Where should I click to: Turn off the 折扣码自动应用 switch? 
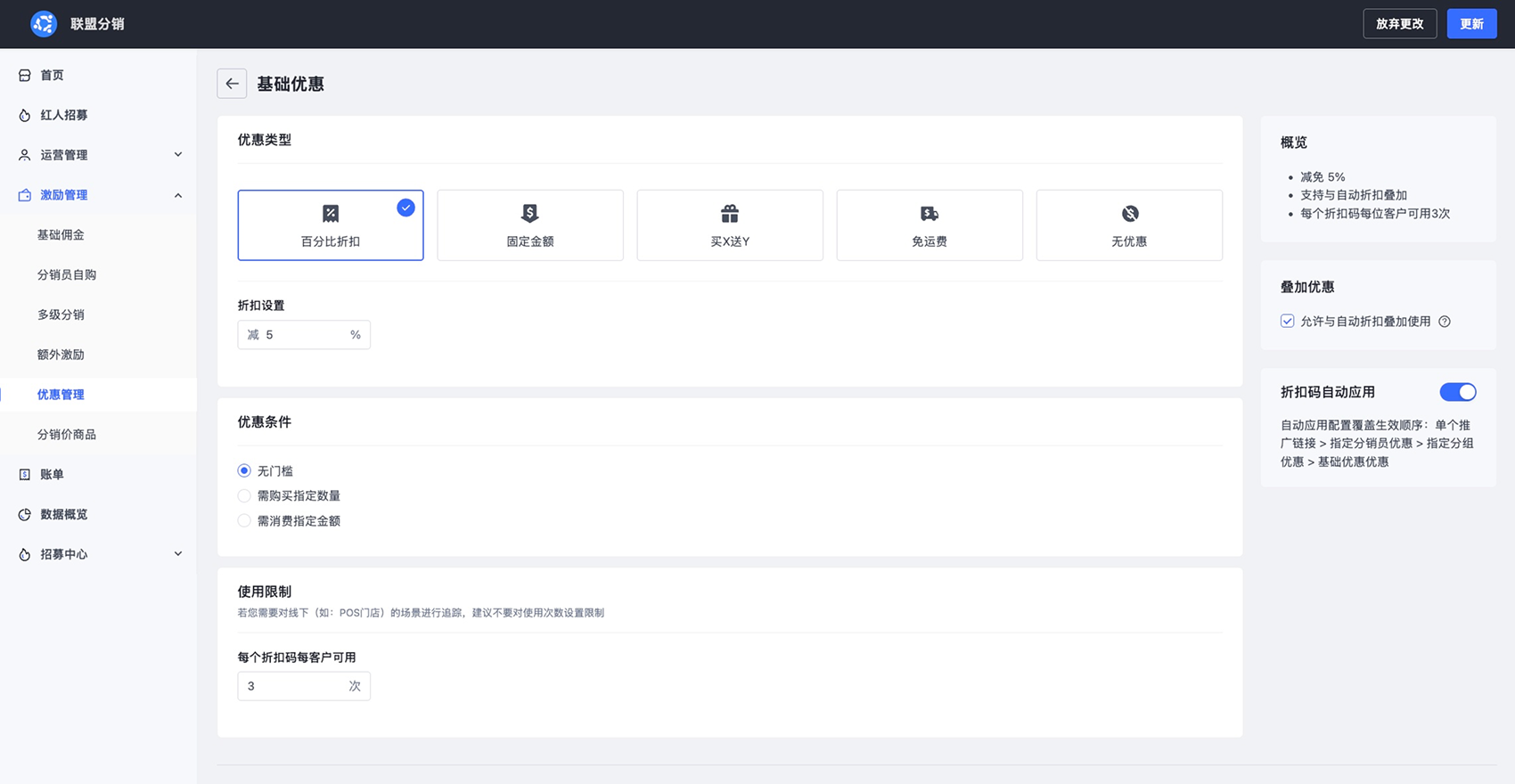click(x=1458, y=392)
